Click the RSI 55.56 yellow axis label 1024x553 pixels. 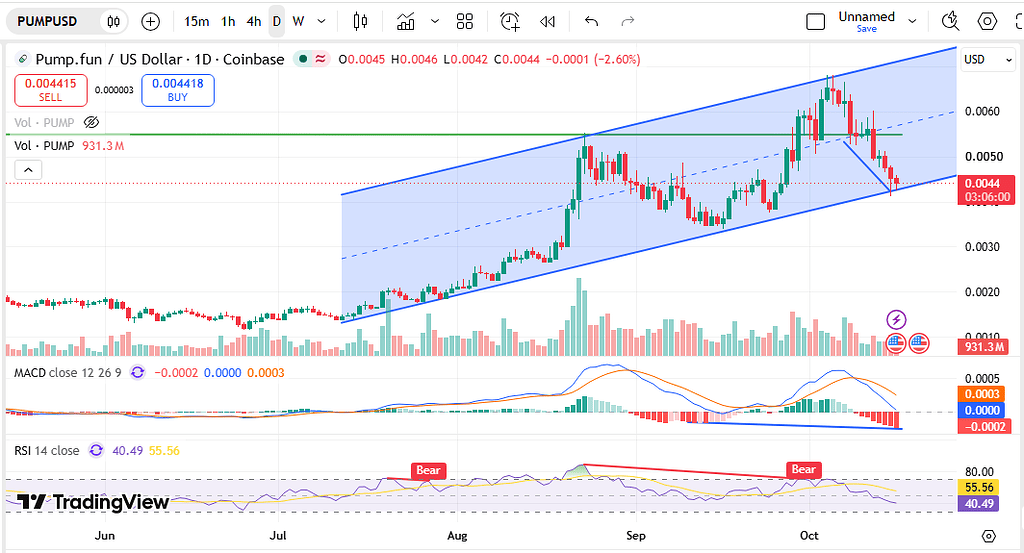978,487
